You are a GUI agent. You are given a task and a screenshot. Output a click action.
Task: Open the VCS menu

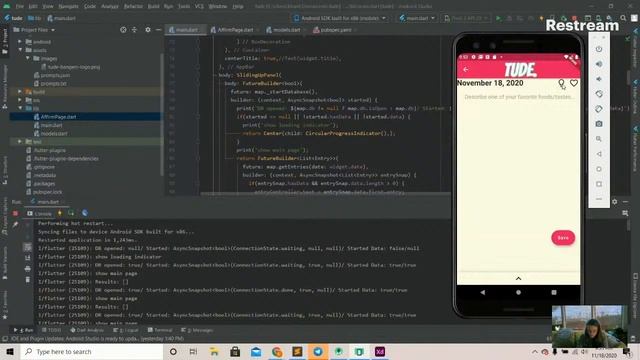[x=199, y=7]
